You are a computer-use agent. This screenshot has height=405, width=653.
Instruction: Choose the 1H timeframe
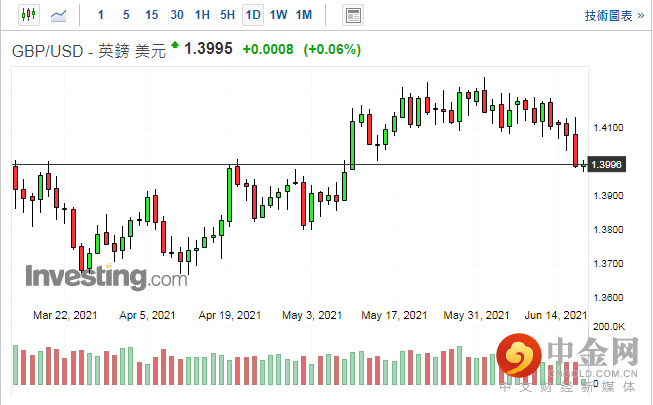point(202,15)
